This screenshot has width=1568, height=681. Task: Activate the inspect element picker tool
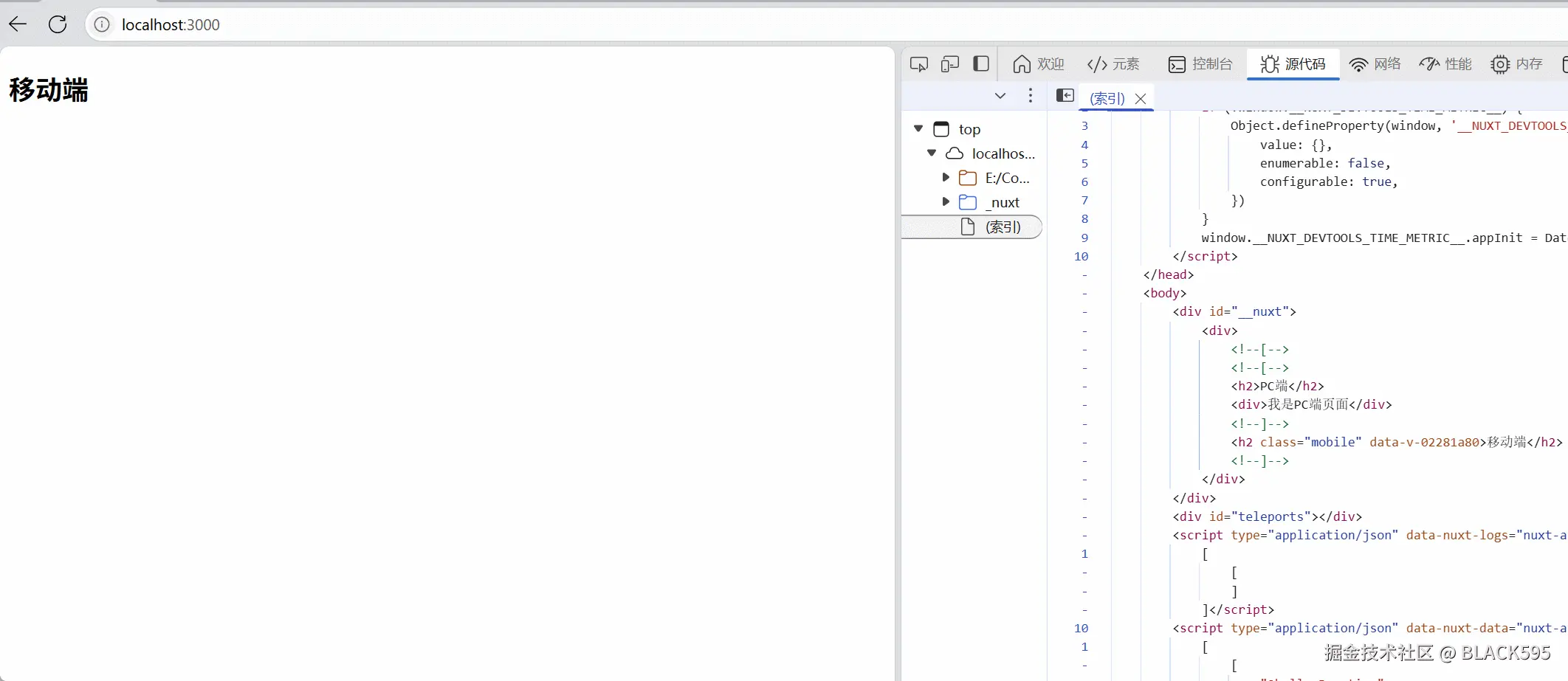[x=919, y=64]
